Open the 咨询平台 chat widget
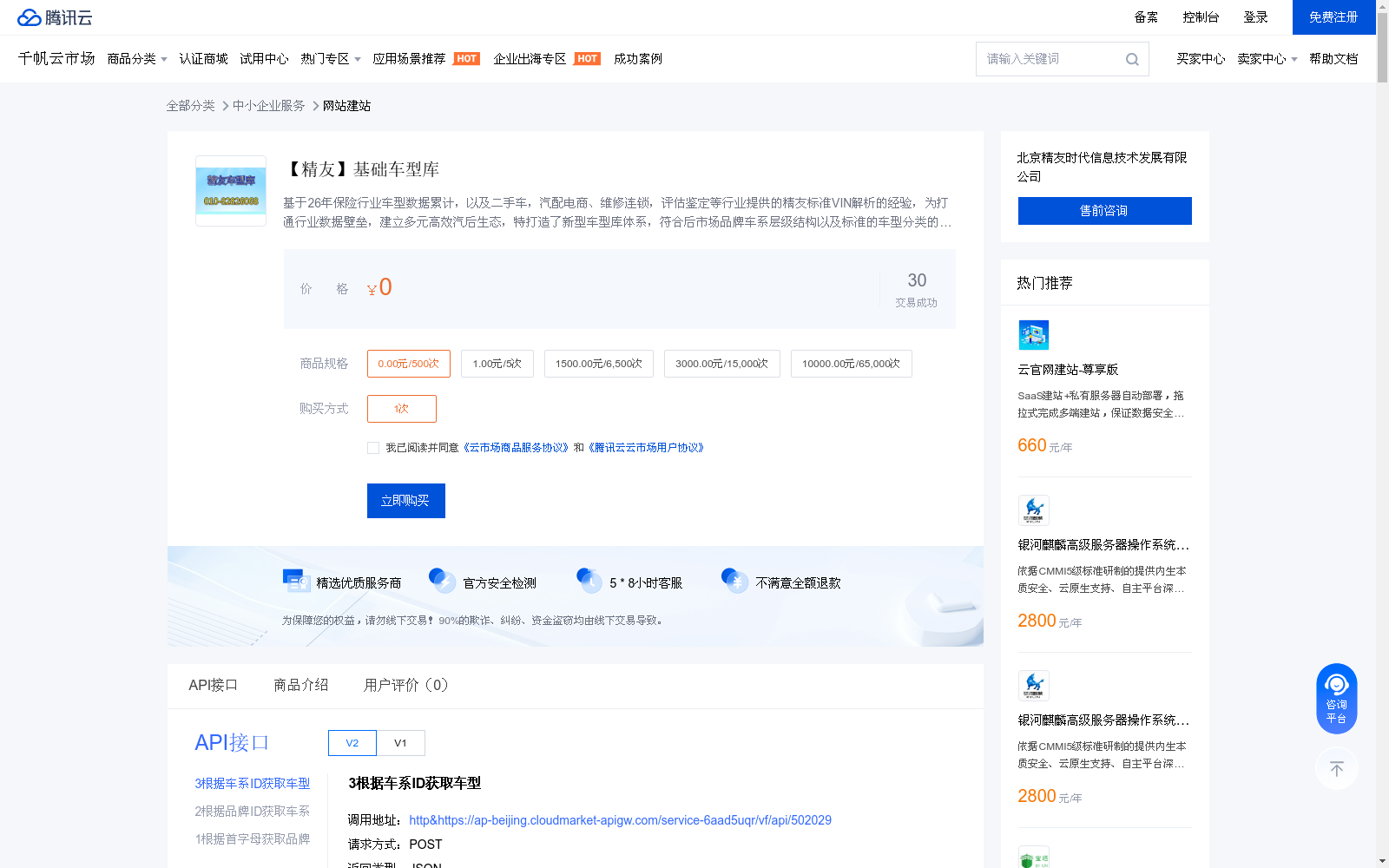The width and height of the screenshot is (1389, 868). [1336, 698]
